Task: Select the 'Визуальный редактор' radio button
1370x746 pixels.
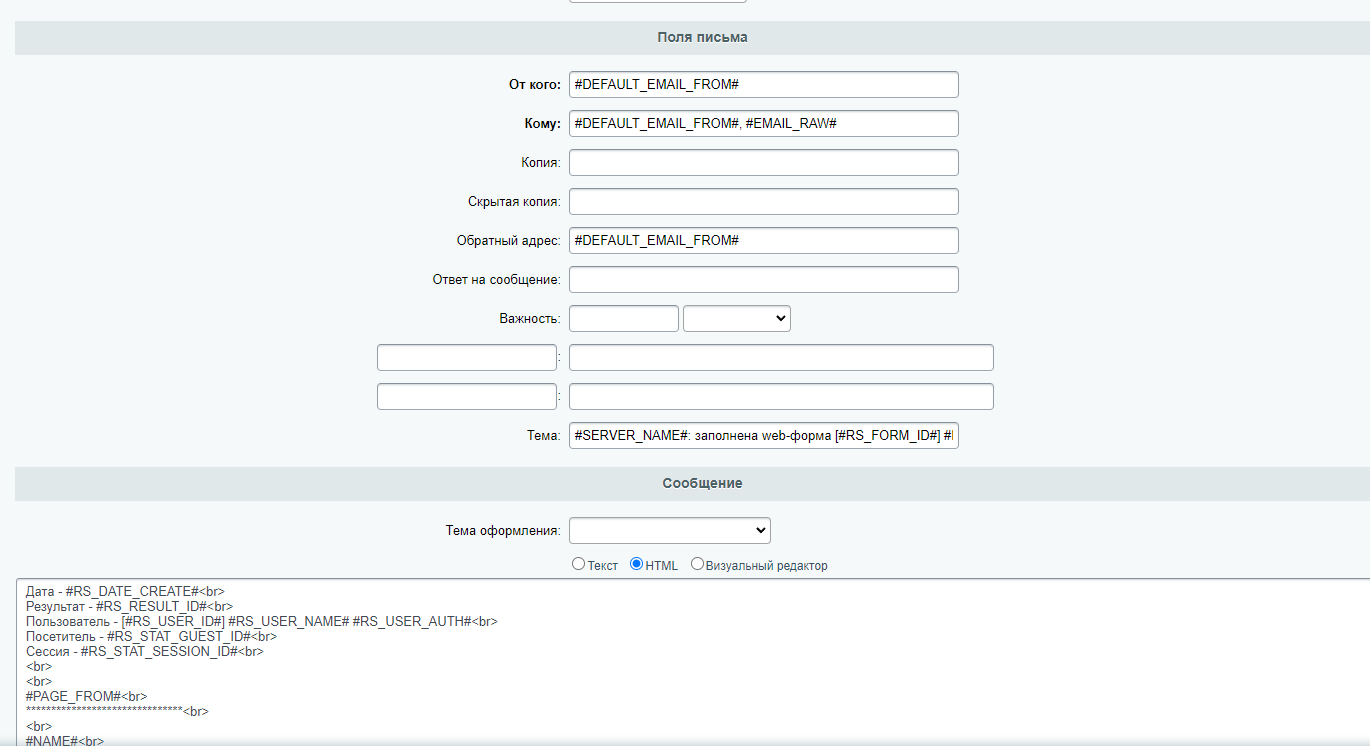Action: (x=697, y=564)
